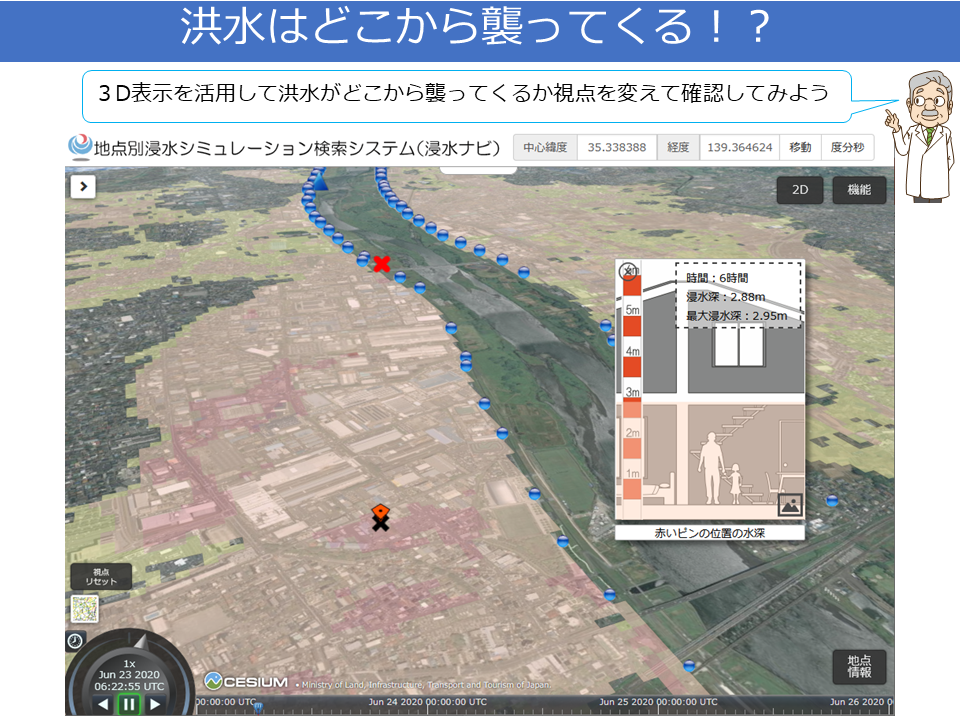Click the 経度 label
960x720 pixels.
(678, 148)
